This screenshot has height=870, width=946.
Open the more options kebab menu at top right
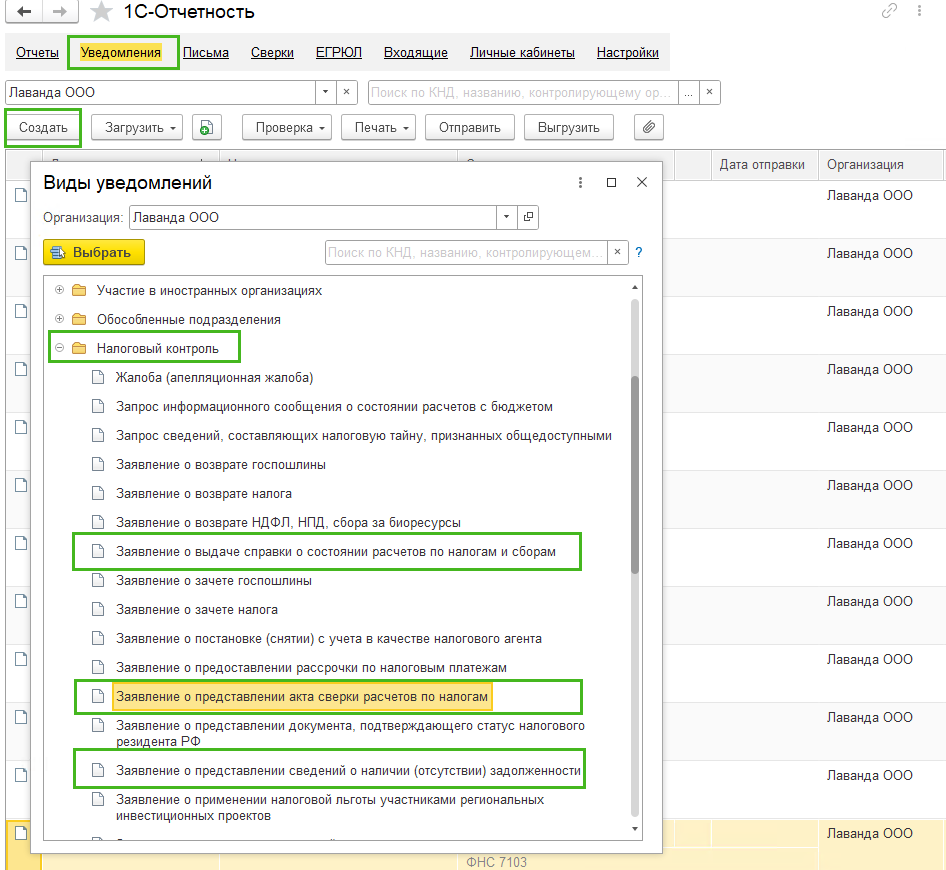(919, 11)
